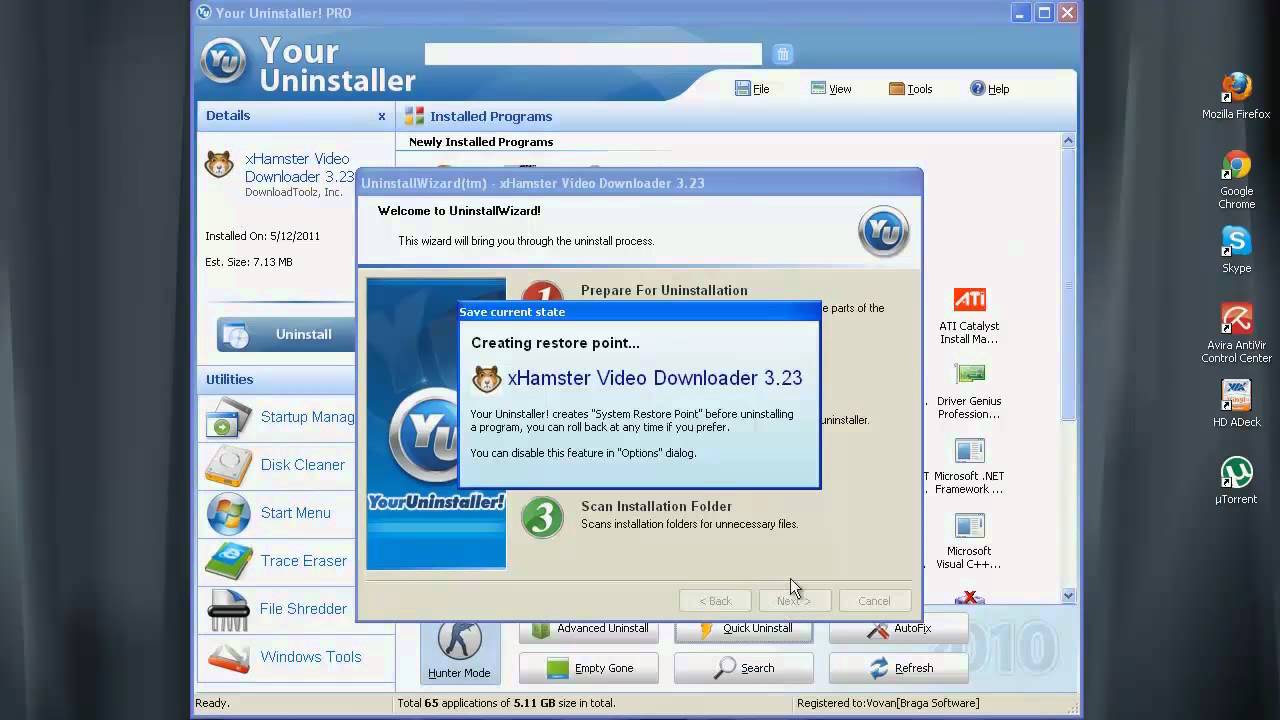Click the large Uninstall button
This screenshot has height=720, width=1280.
(x=286, y=334)
